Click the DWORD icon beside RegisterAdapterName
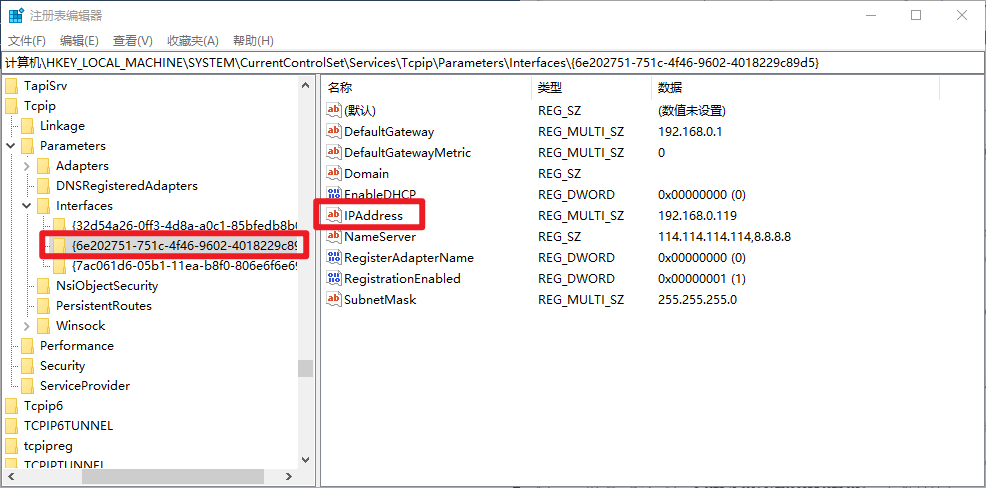 pos(334,257)
